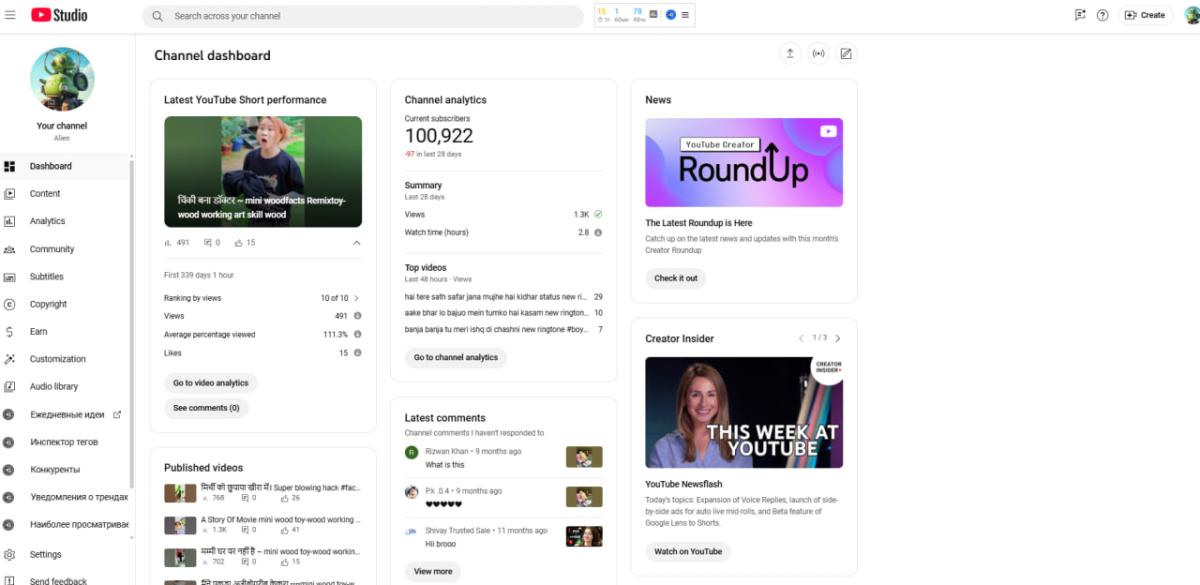Click the Уведомления о трендах sidebar icon

(9, 497)
